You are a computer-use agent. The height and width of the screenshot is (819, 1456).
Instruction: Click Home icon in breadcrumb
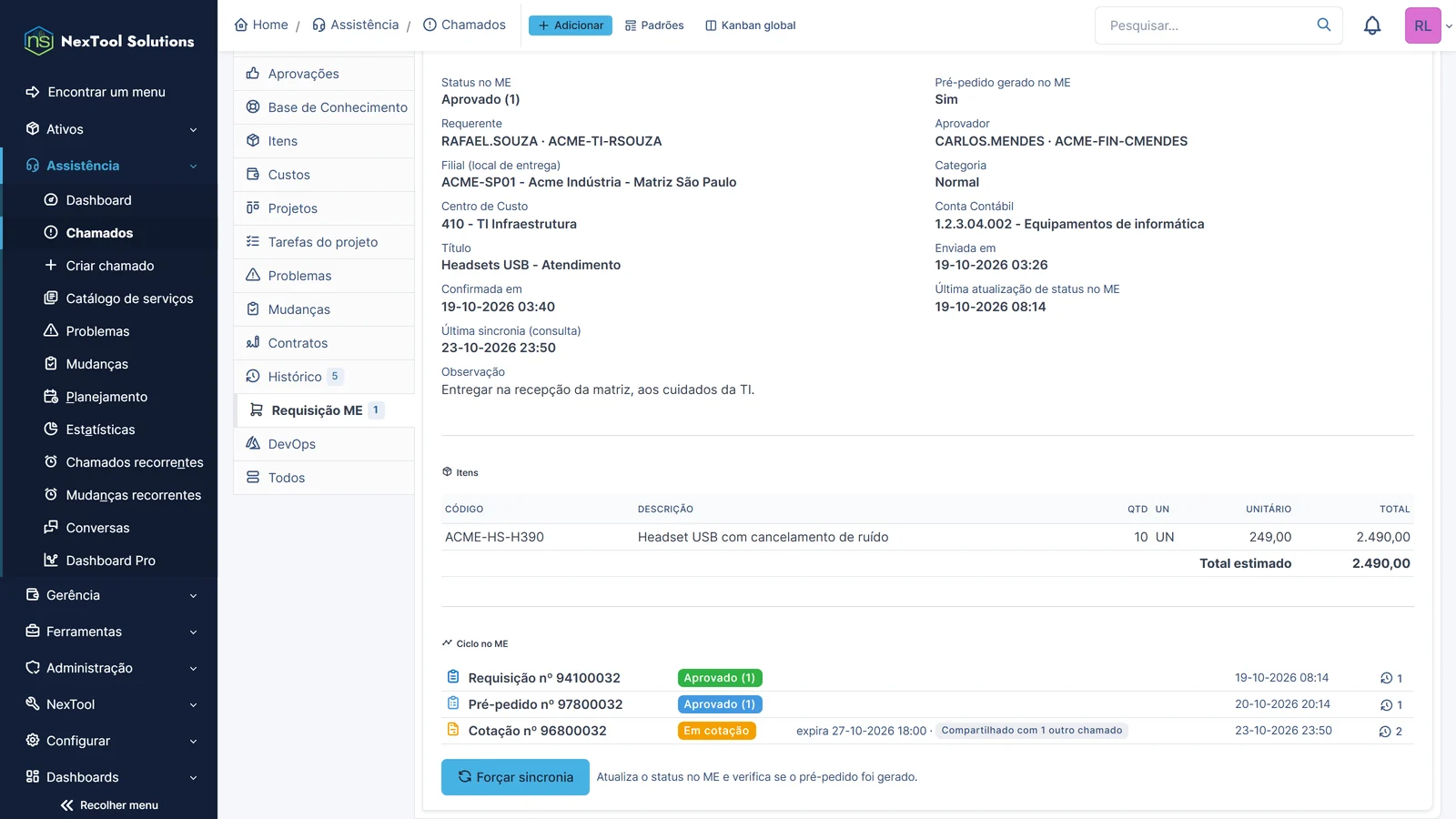[241, 25]
